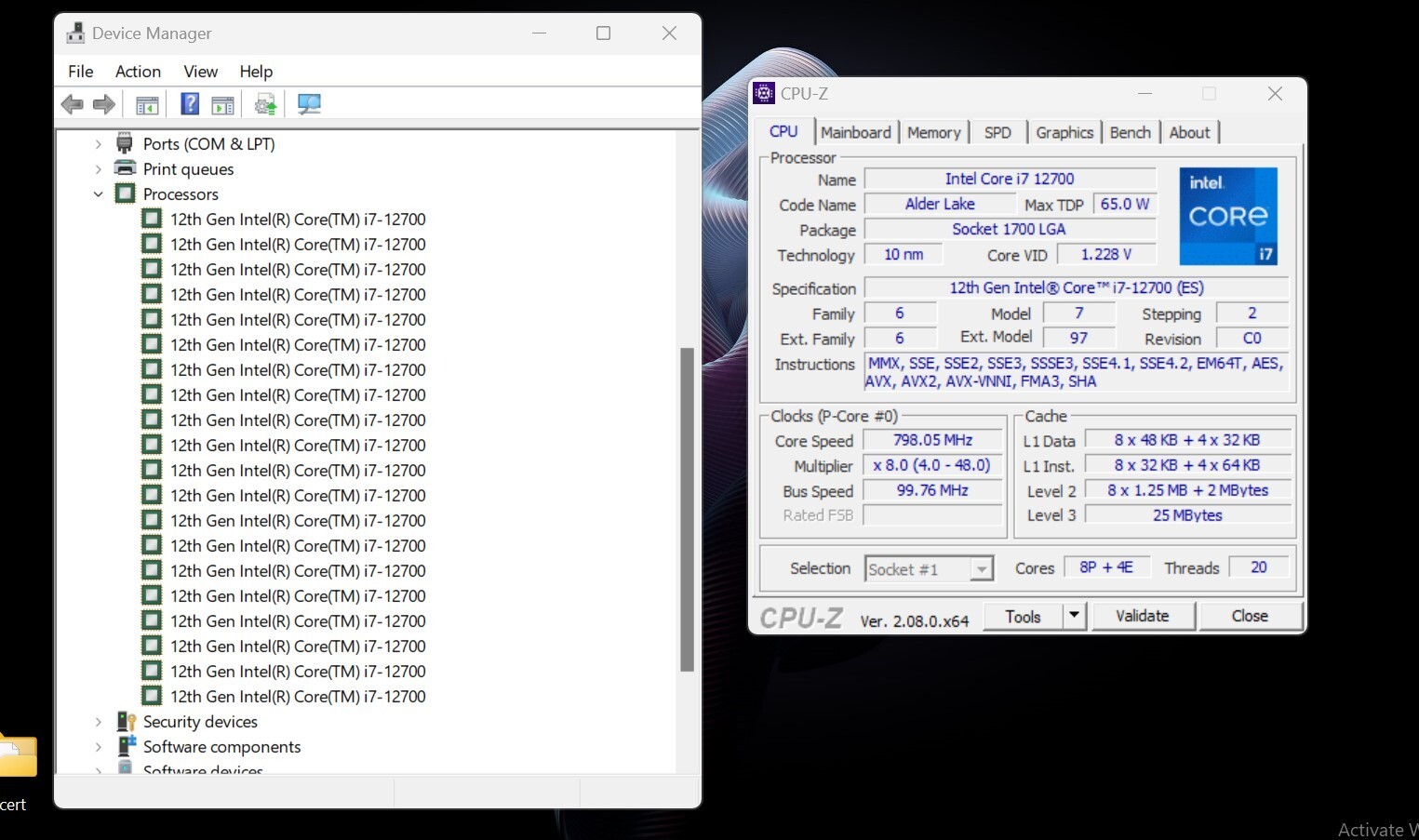Open the Action menu
This screenshot has height=840, width=1419.
(x=138, y=72)
